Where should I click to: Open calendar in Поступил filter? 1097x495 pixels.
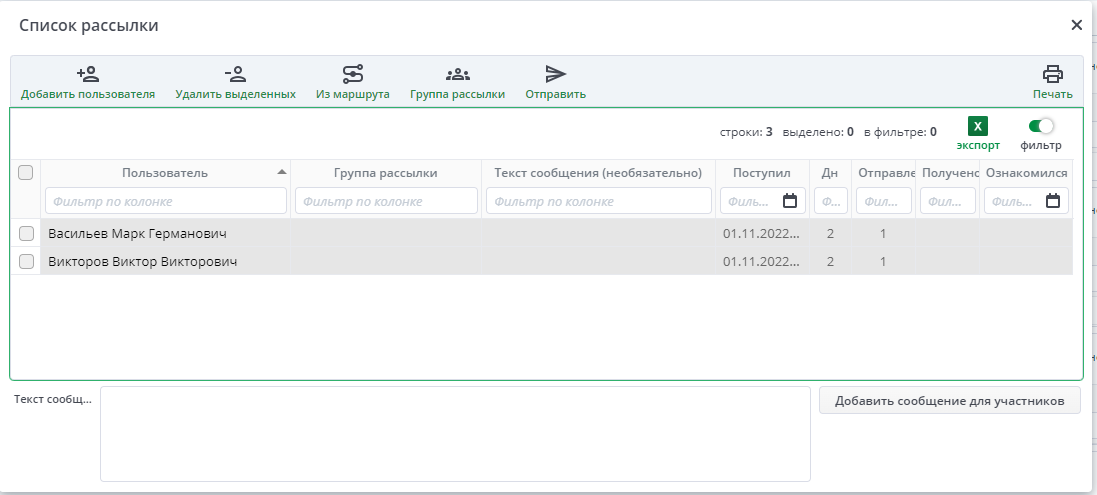click(x=790, y=201)
